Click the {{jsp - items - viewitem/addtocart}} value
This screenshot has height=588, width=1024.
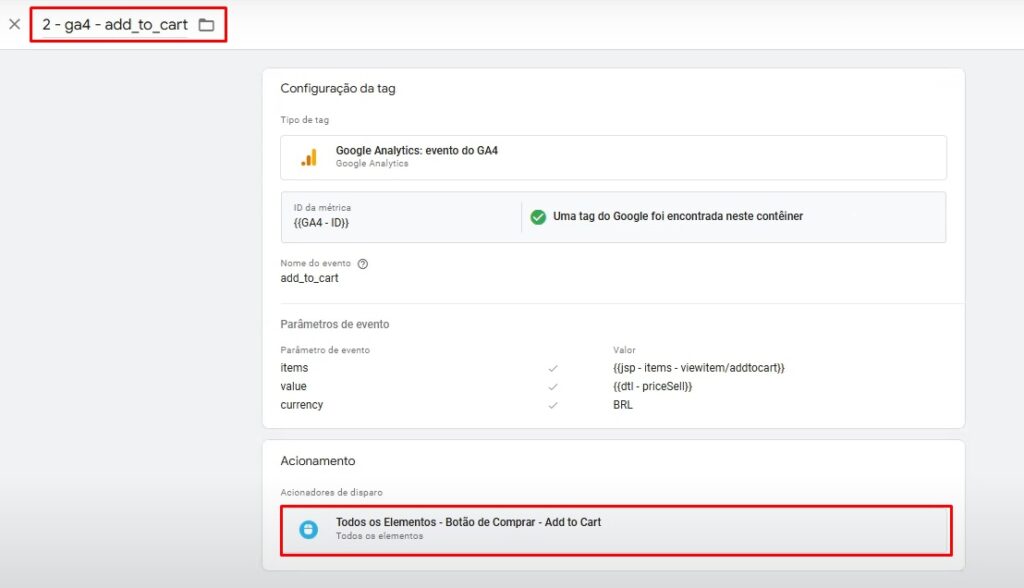(699, 368)
